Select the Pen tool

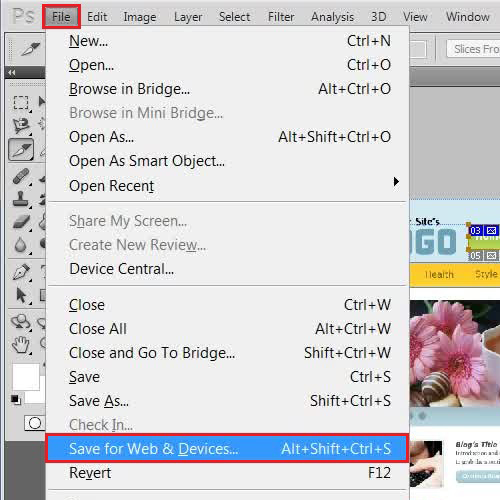[x=21, y=272]
